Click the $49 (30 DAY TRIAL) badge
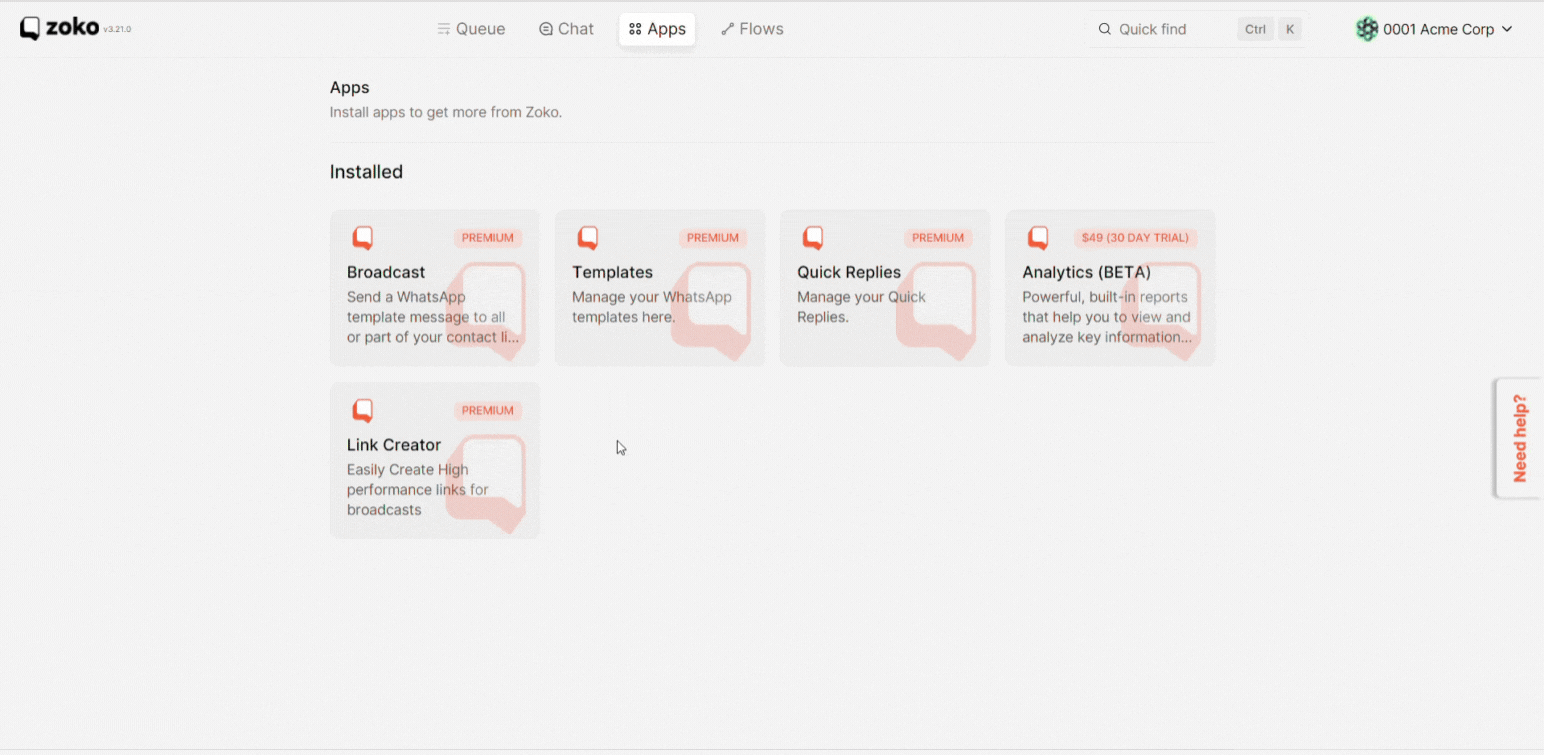Screen dimensions: 1544x755 point(1135,238)
